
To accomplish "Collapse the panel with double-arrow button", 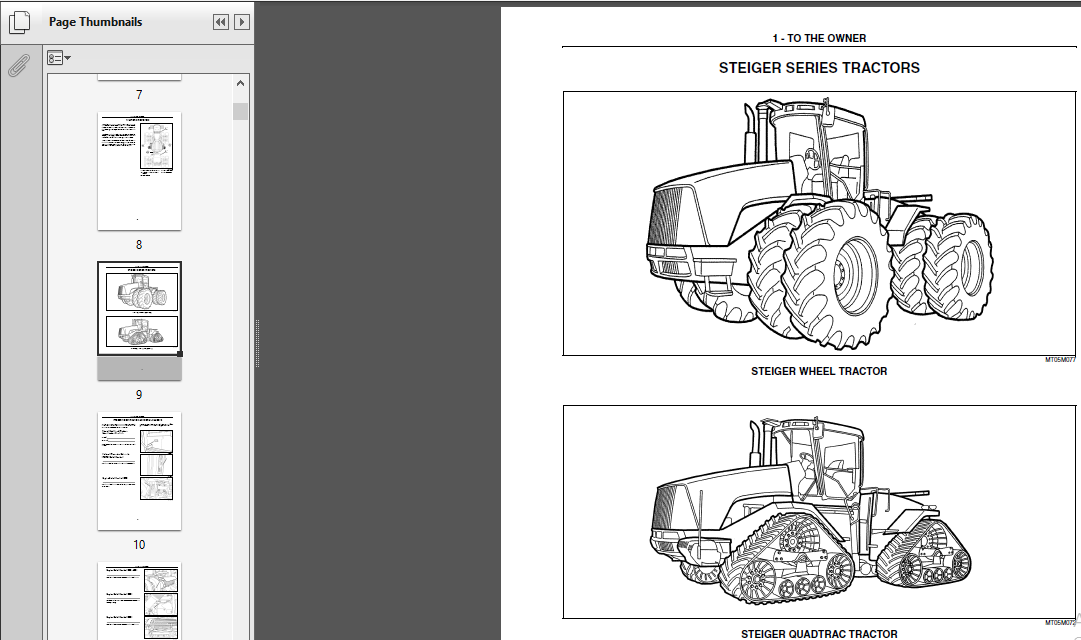I will [221, 22].
